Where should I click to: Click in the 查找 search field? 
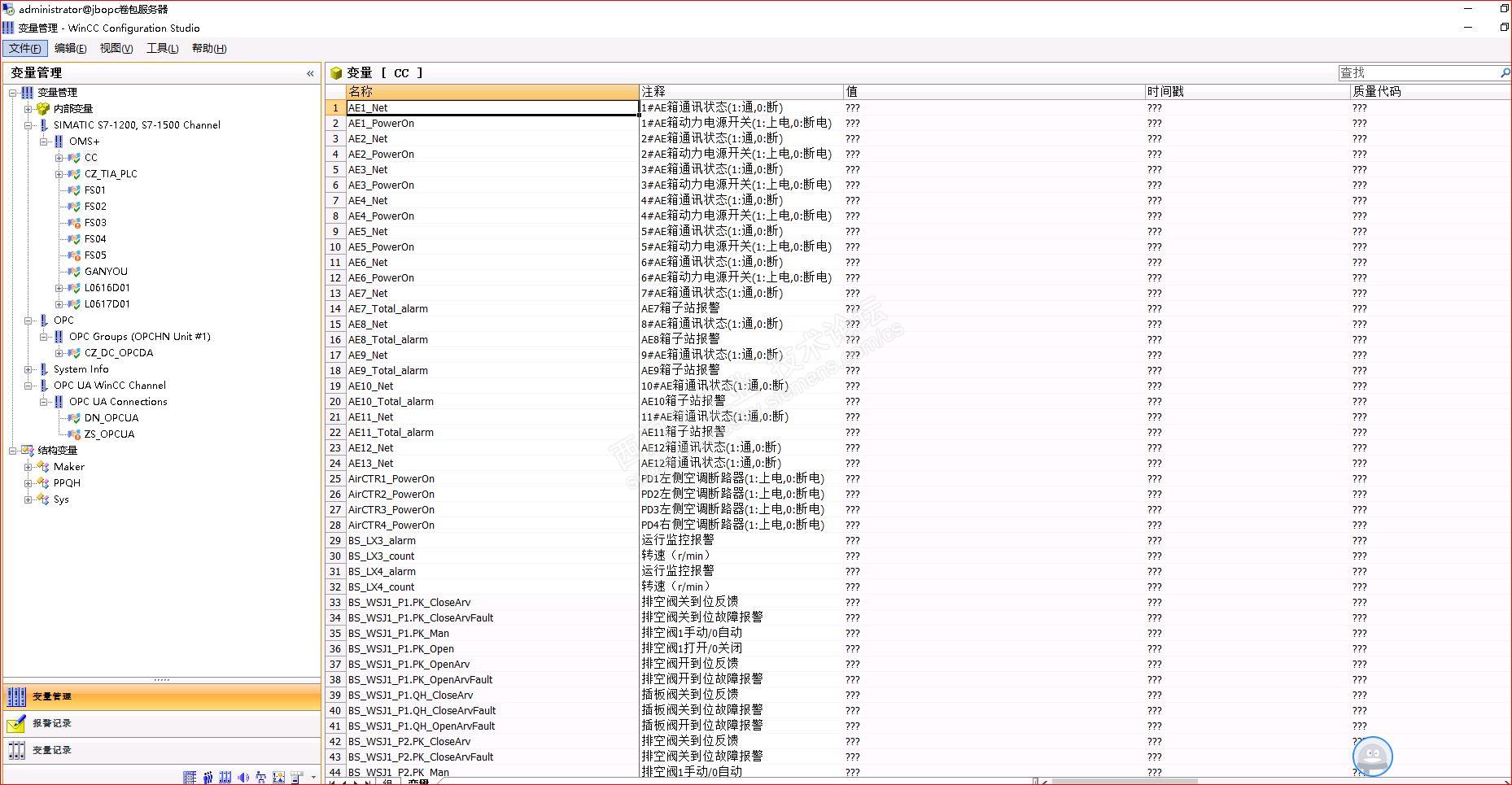click(x=1418, y=73)
